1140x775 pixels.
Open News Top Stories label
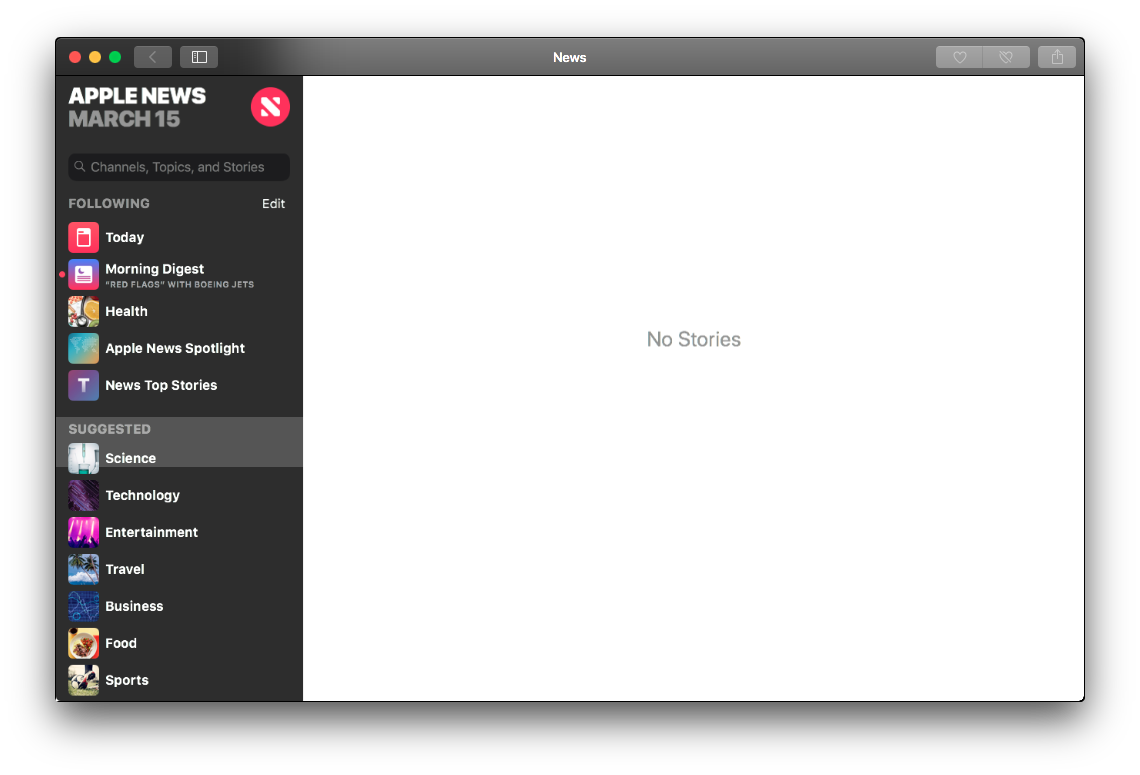pyautogui.click(x=161, y=385)
